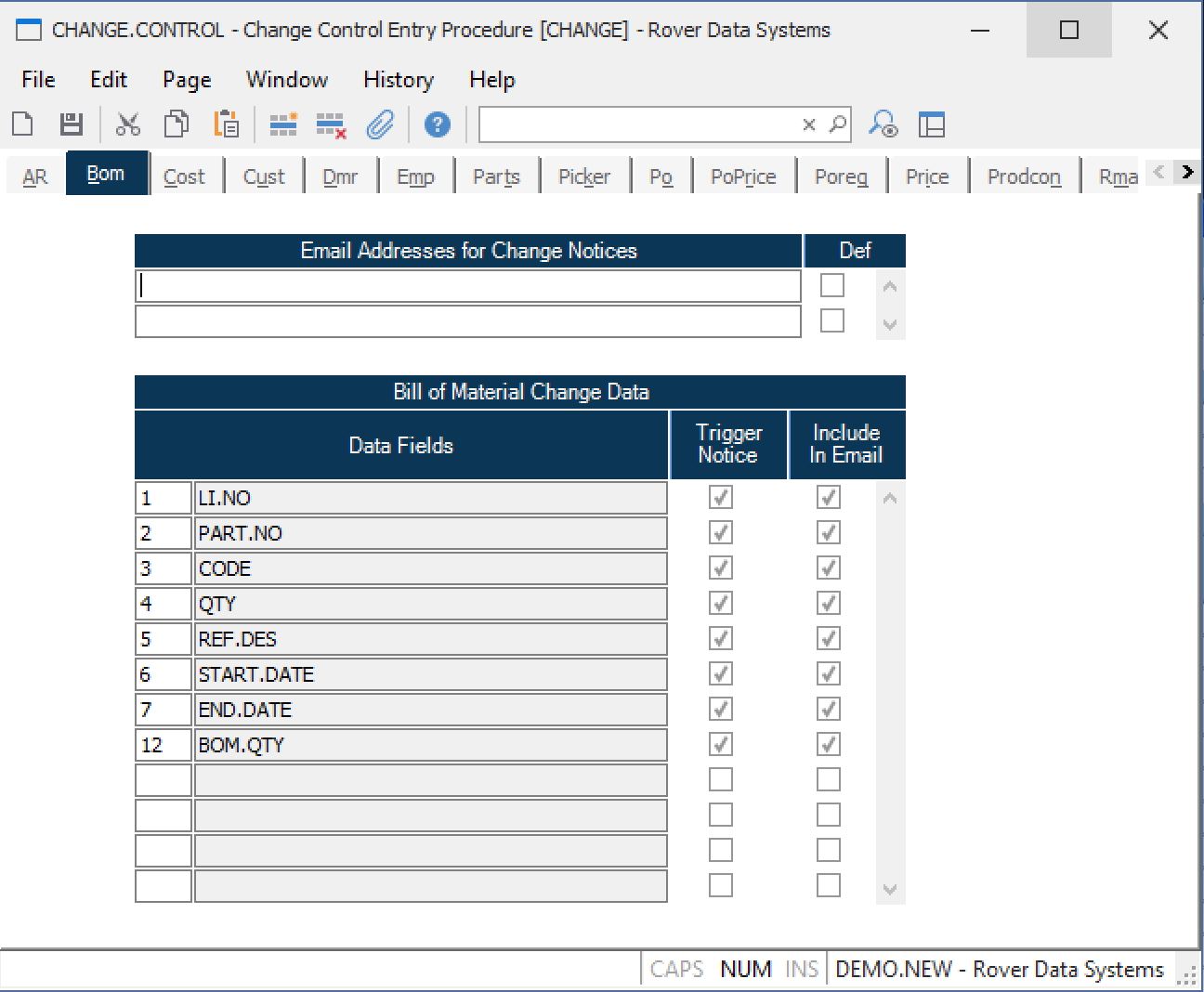
Task: Click the Paste clipboard icon
Action: [x=226, y=124]
